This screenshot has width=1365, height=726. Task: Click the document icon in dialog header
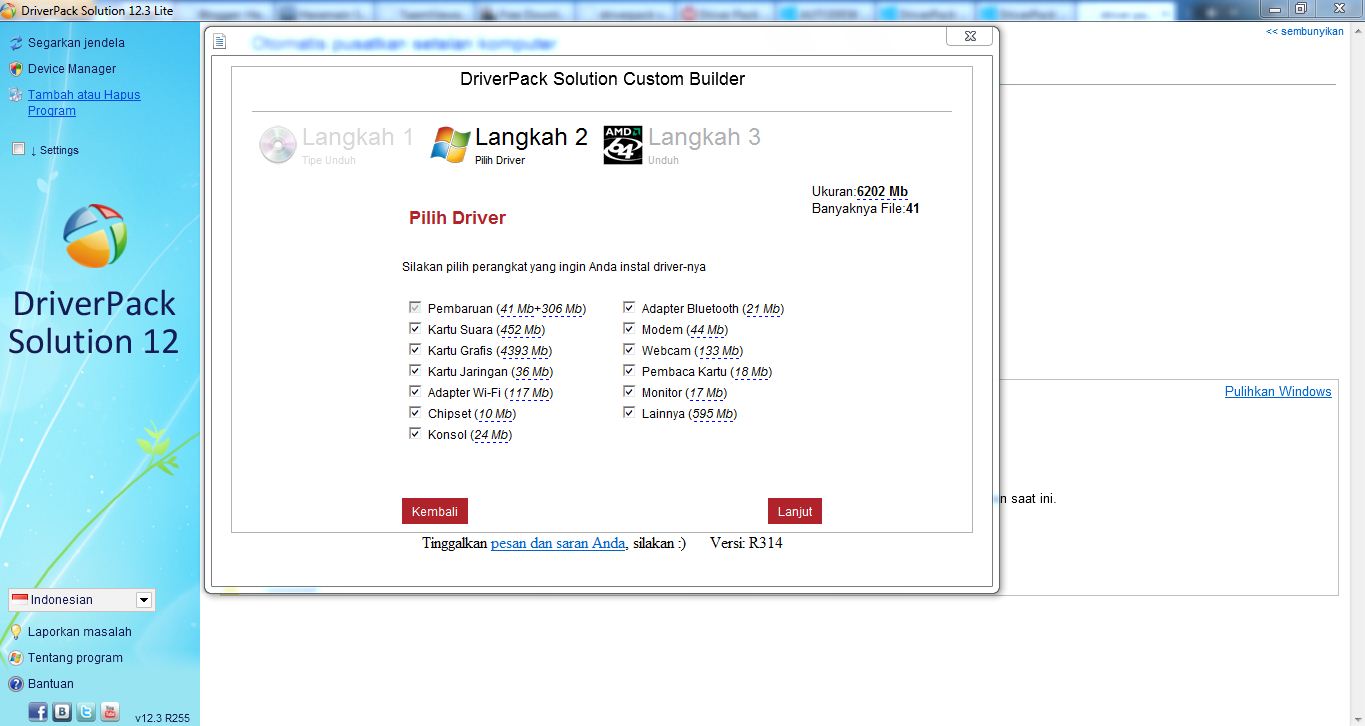pyautogui.click(x=220, y=42)
